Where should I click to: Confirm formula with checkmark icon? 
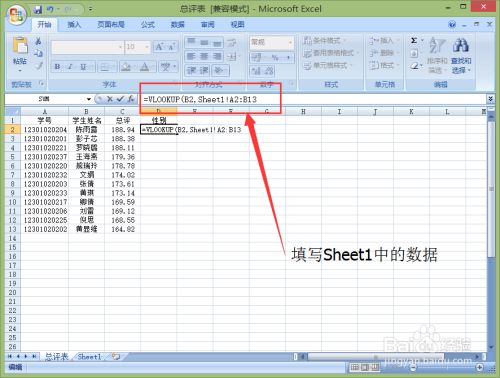point(120,99)
